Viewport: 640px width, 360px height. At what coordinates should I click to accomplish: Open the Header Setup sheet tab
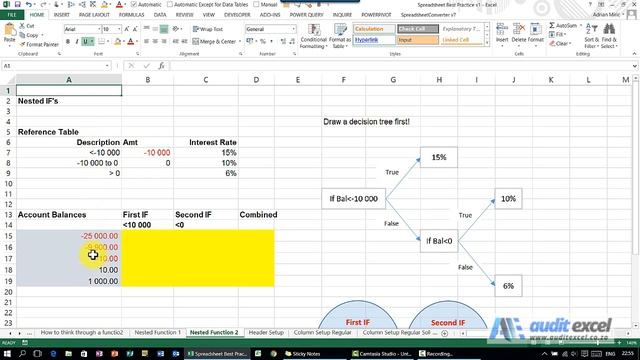pyautogui.click(x=266, y=333)
